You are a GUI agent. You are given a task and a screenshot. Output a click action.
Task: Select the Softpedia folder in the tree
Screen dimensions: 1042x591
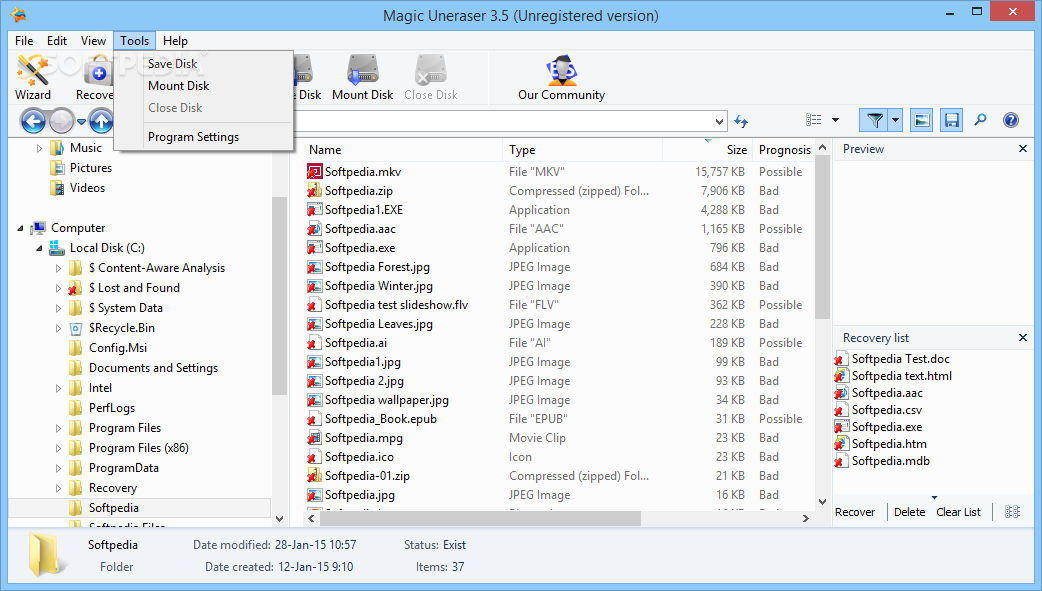pos(114,508)
